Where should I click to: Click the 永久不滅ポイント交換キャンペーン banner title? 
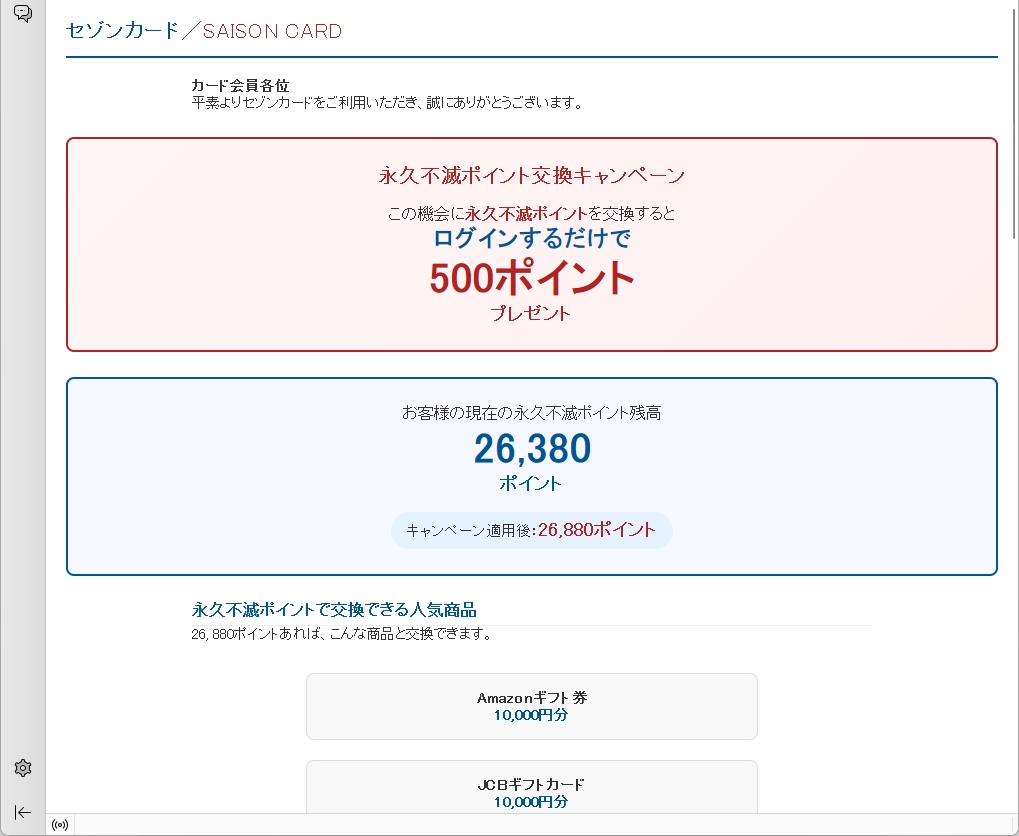(x=531, y=176)
